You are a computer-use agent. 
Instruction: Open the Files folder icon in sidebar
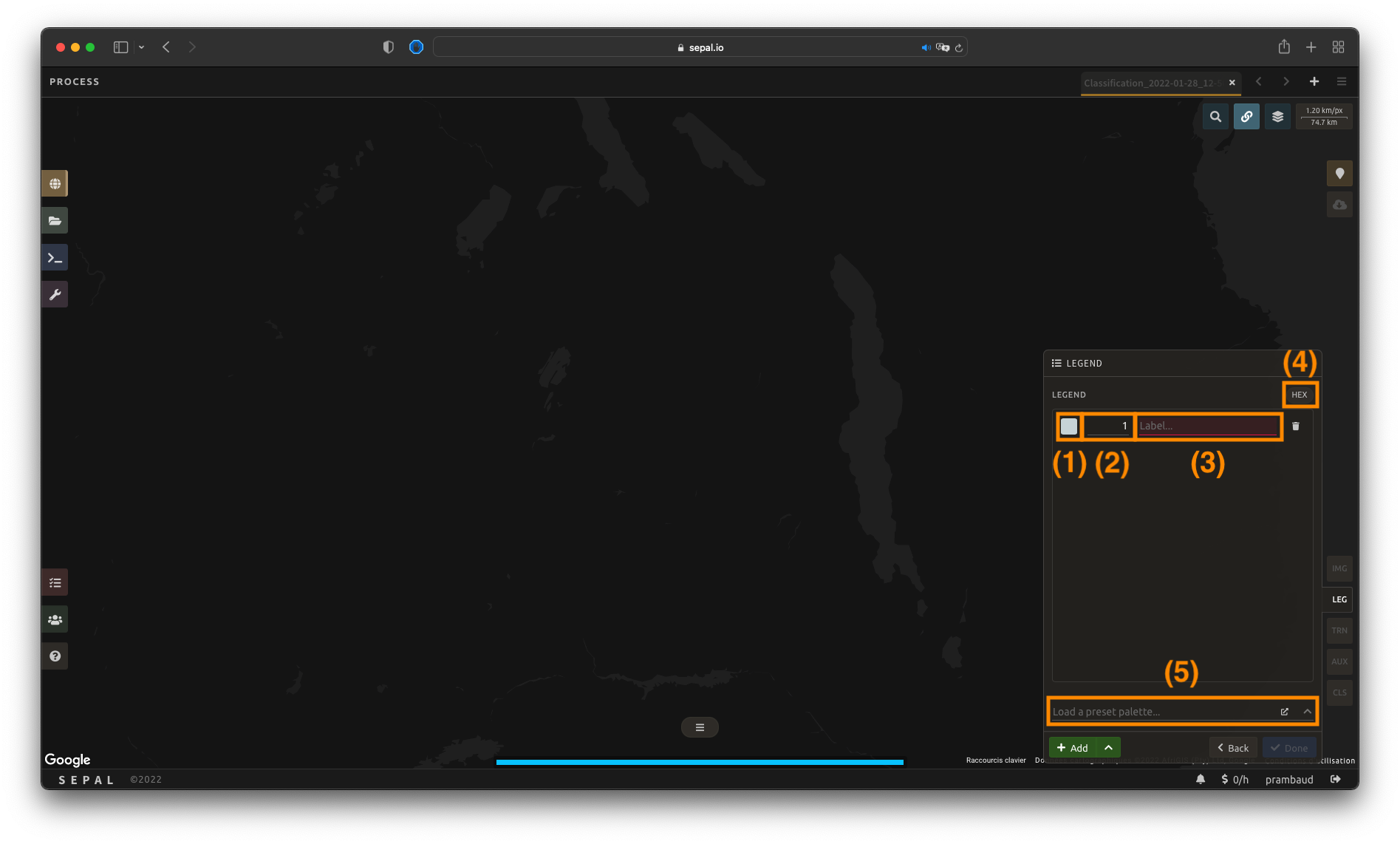coord(55,220)
